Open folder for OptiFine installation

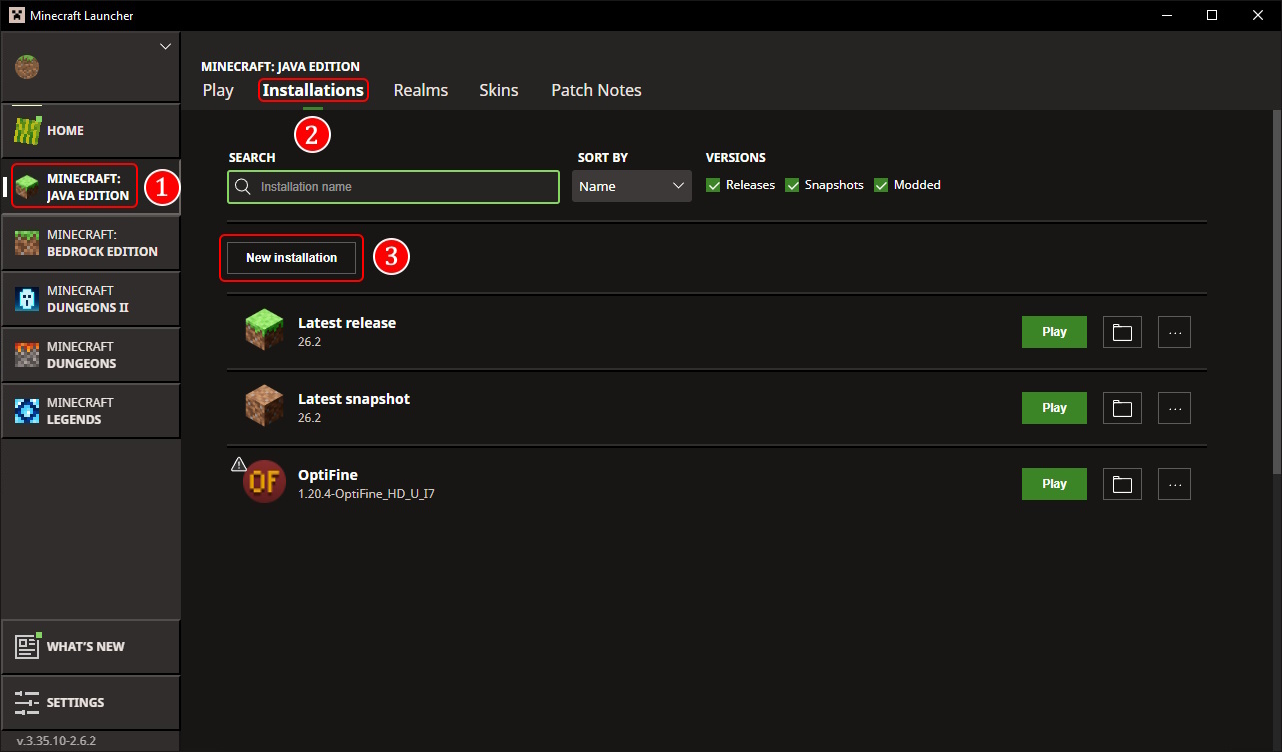tap(1122, 484)
